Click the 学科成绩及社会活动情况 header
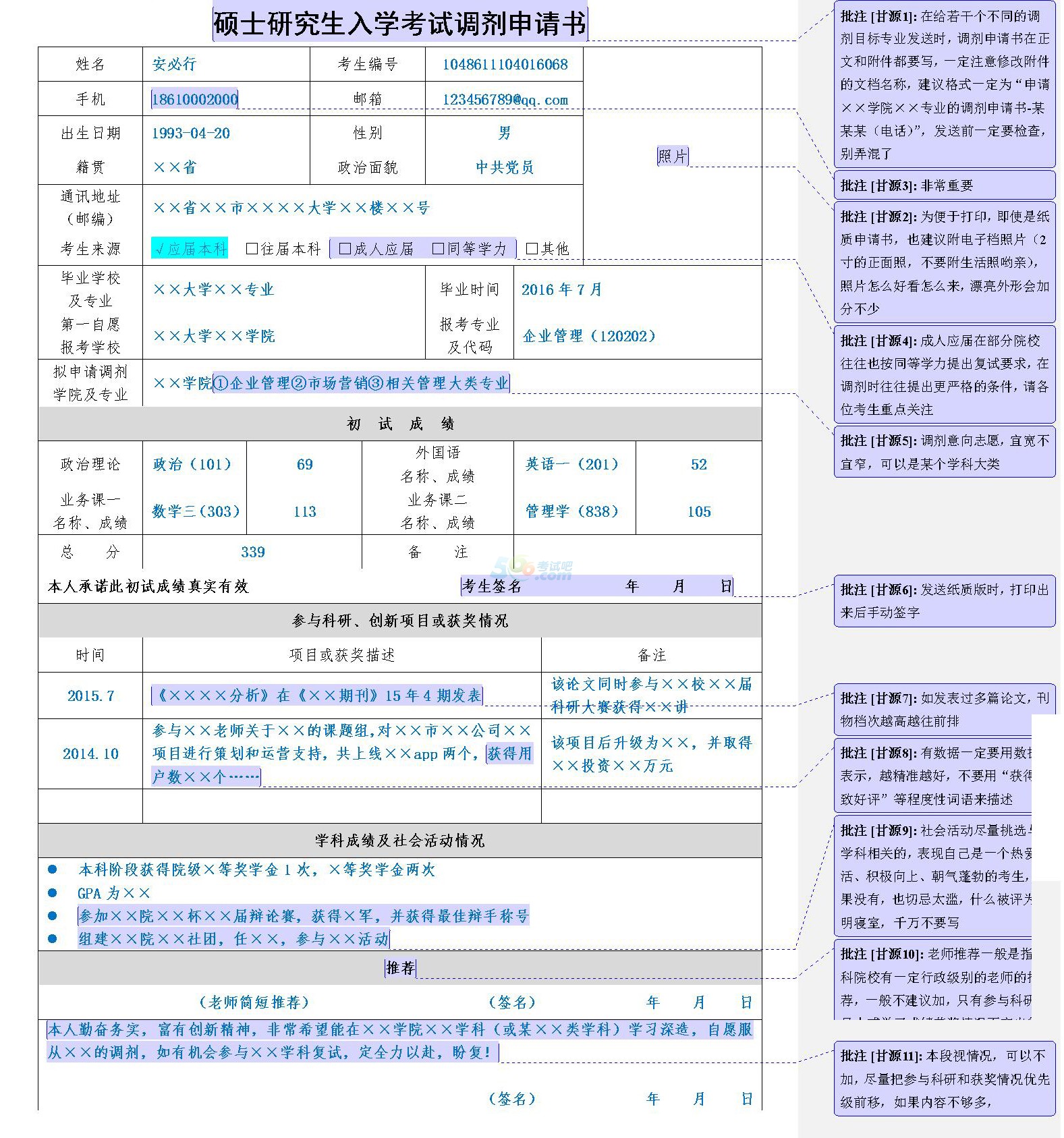The height and width of the screenshot is (1138, 1064). point(400,841)
